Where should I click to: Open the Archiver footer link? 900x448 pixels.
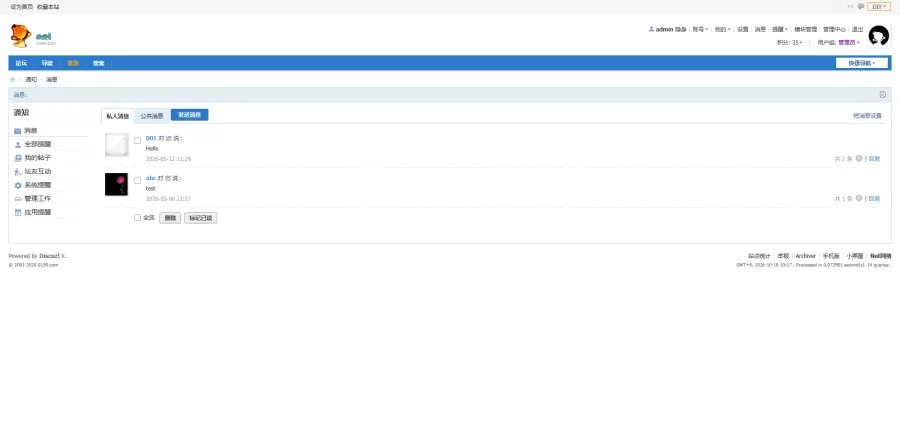805,256
